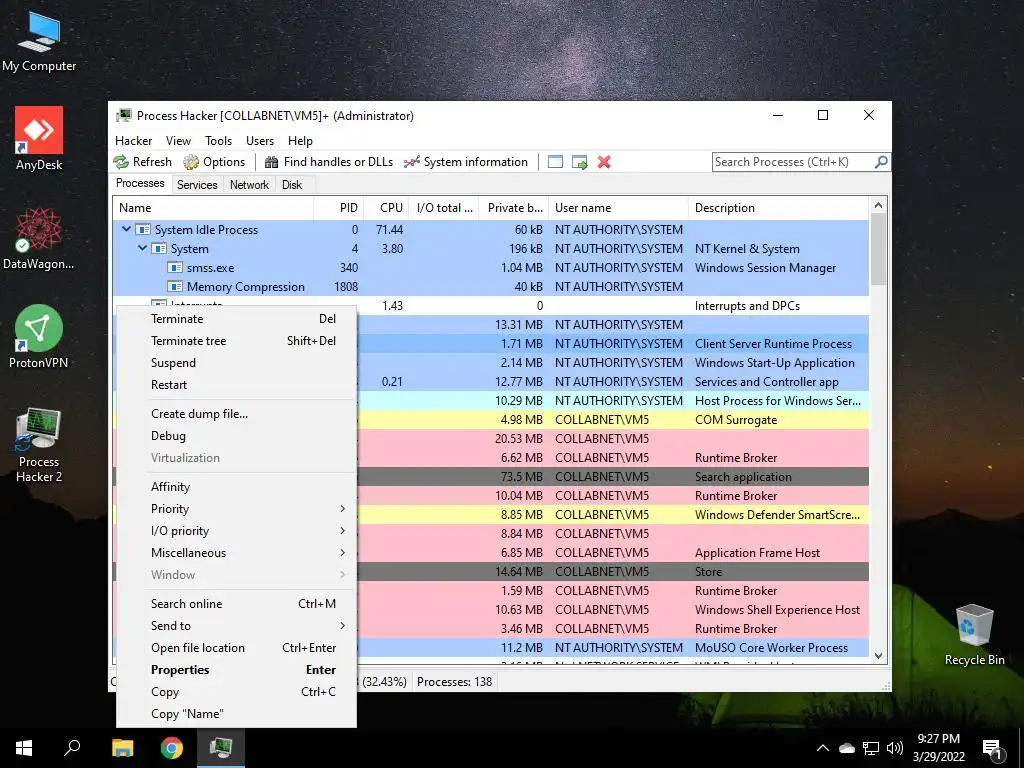Expand the Miscellaneous submenu

tap(236, 552)
